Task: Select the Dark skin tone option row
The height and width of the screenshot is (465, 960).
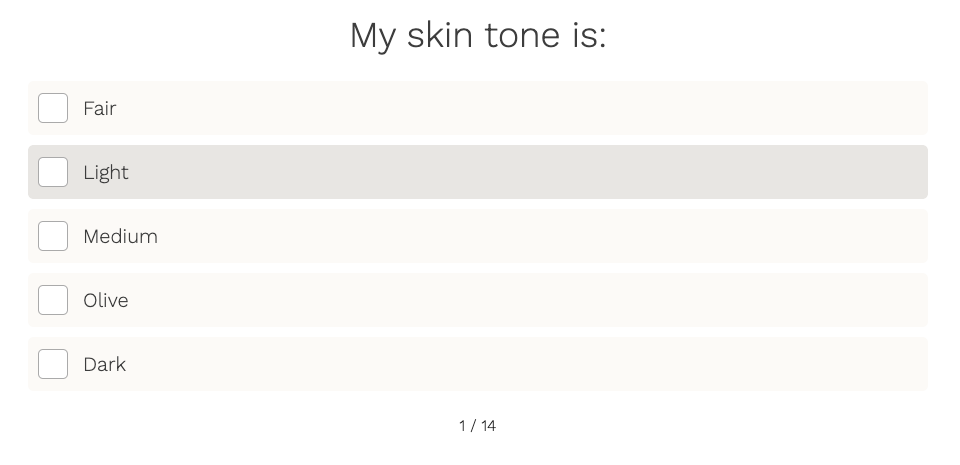Action: [478, 364]
